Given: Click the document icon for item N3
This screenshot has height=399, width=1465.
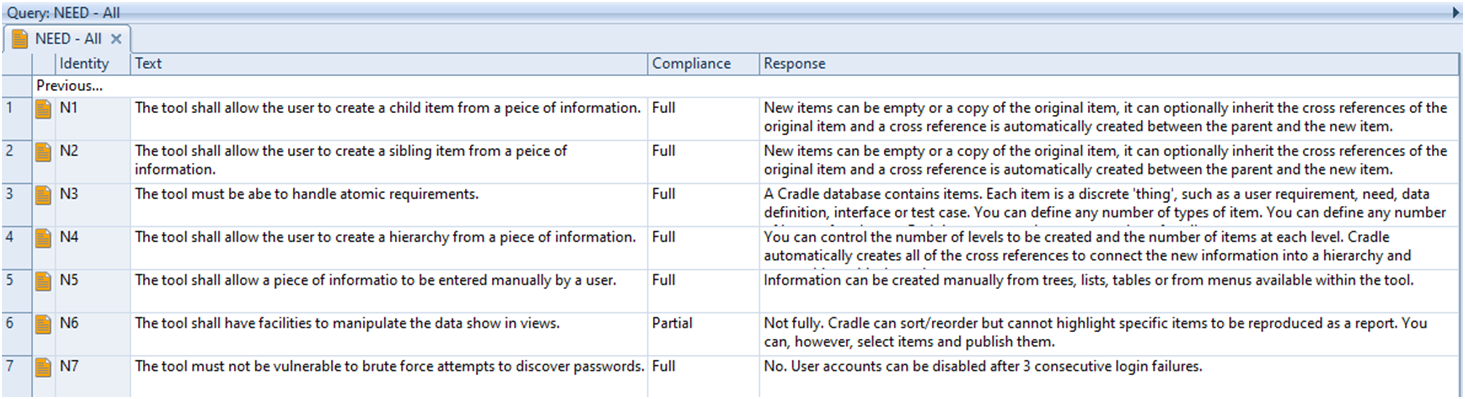Looking at the screenshot, I should pos(43,195).
